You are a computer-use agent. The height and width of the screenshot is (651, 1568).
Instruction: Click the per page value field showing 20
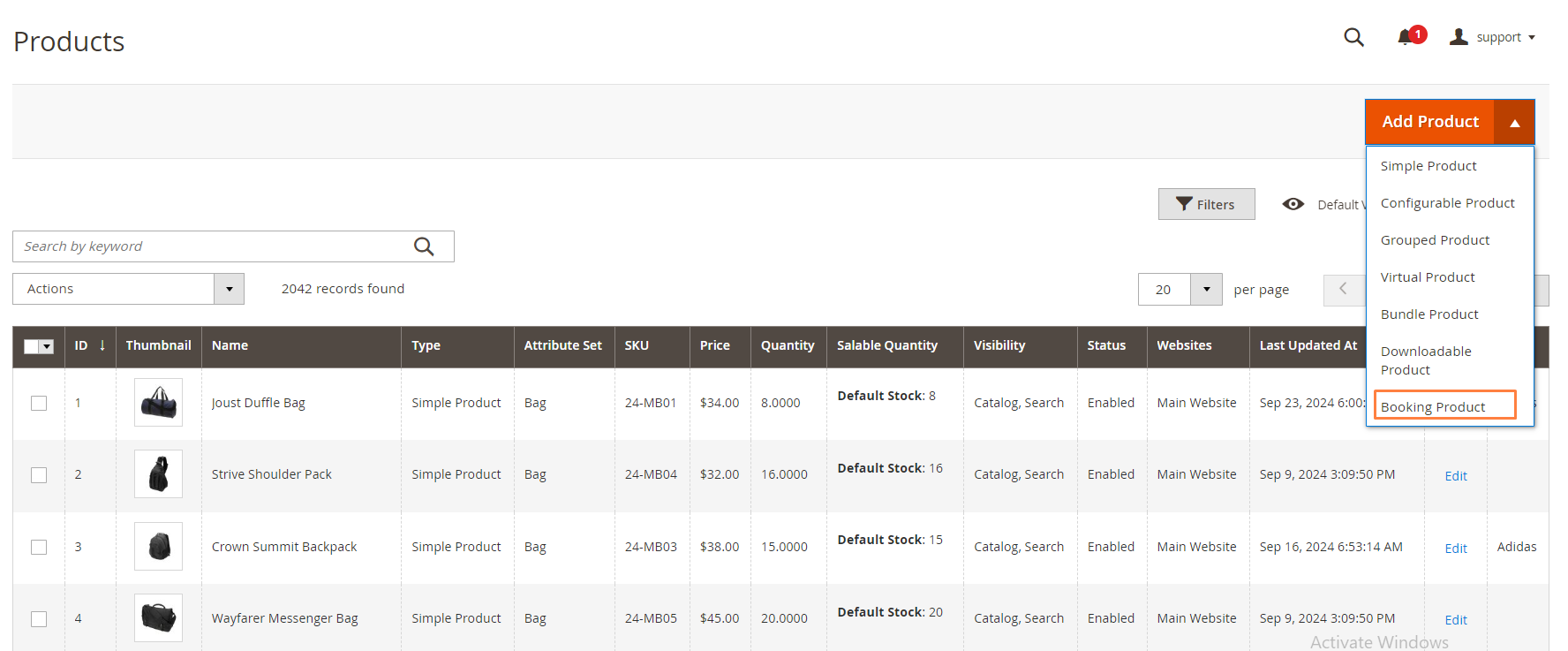pyautogui.click(x=1165, y=290)
